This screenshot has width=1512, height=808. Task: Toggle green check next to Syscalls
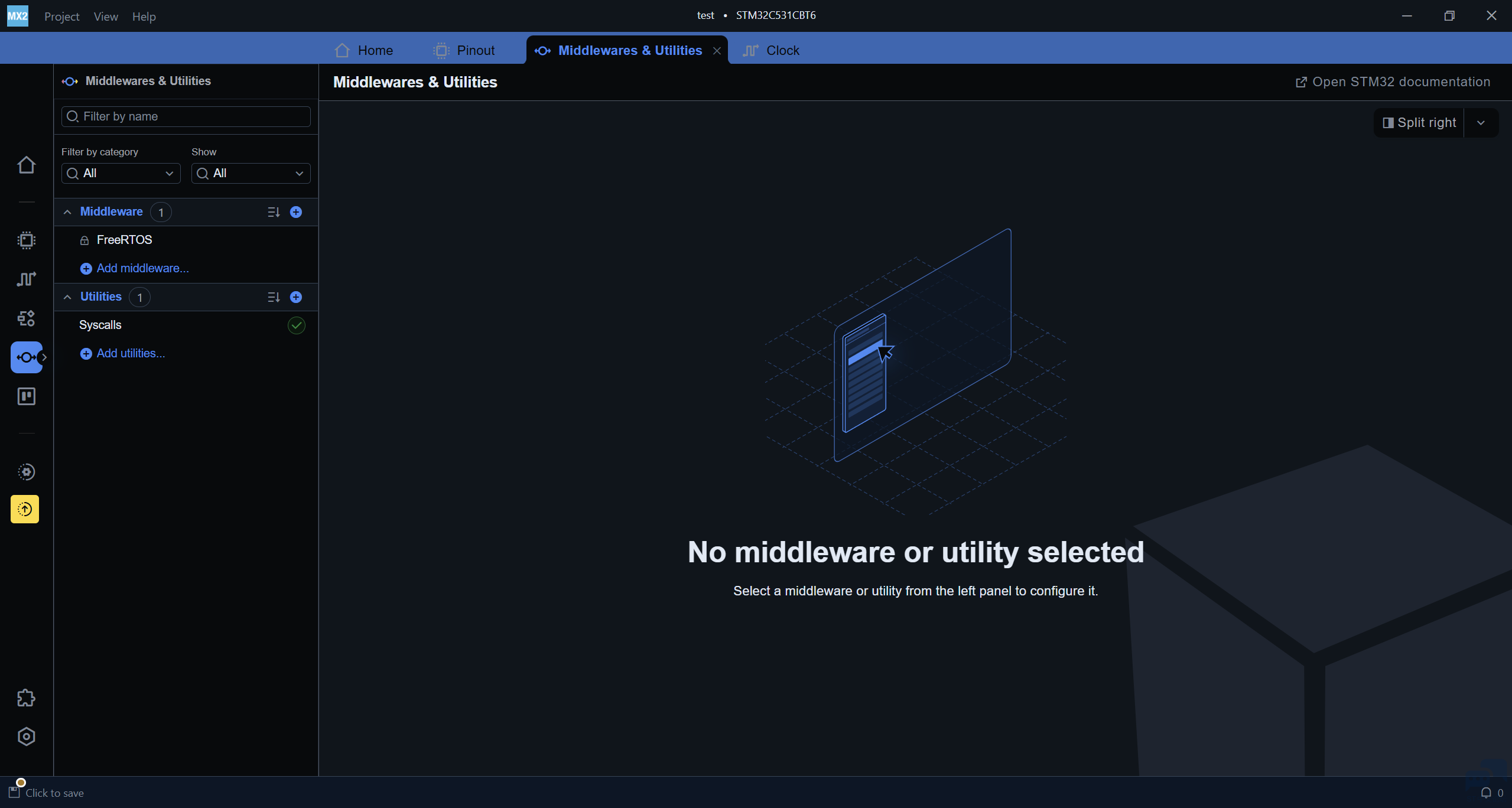(x=296, y=325)
